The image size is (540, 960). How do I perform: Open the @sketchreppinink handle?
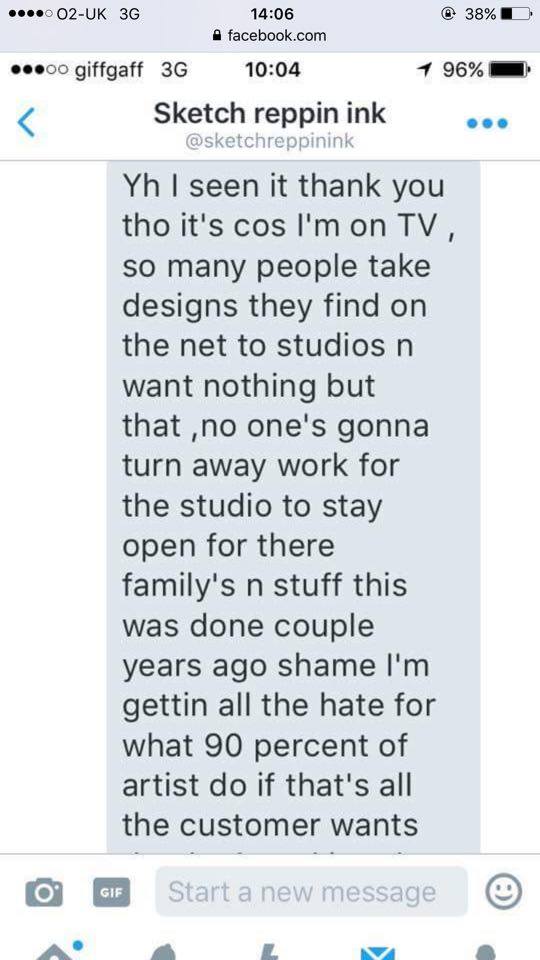coord(269,141)
